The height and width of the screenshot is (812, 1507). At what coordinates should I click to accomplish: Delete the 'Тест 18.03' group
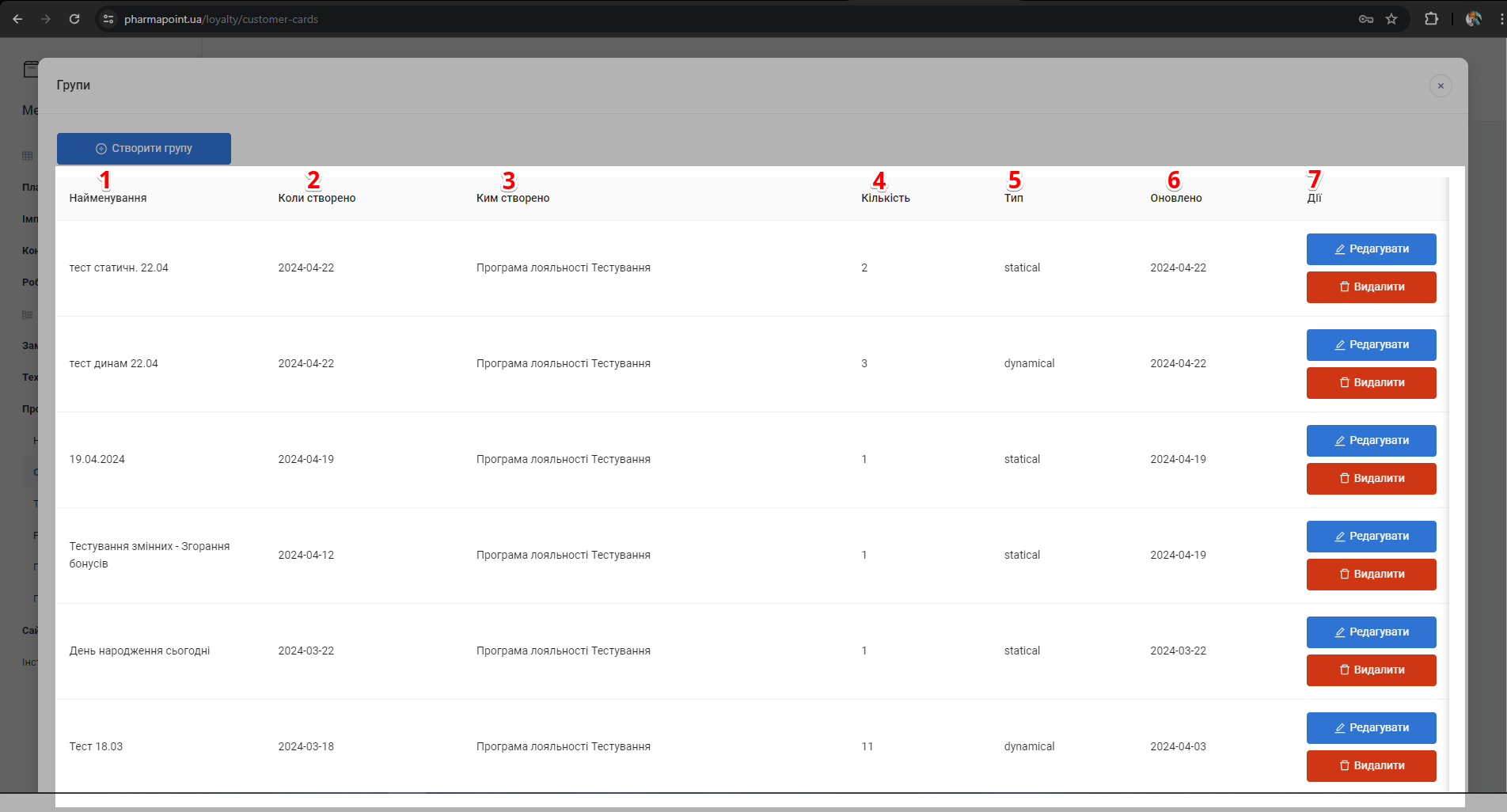[x=1371, y=766]
